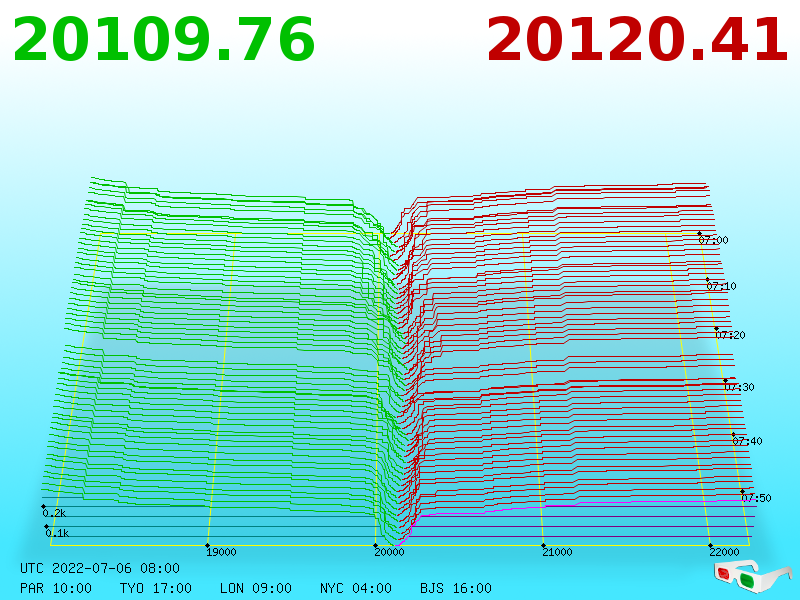Click the 07:50 time axis marker
Image resolution: width=800 pixels, height=600 pixels.
pos(757,498)
